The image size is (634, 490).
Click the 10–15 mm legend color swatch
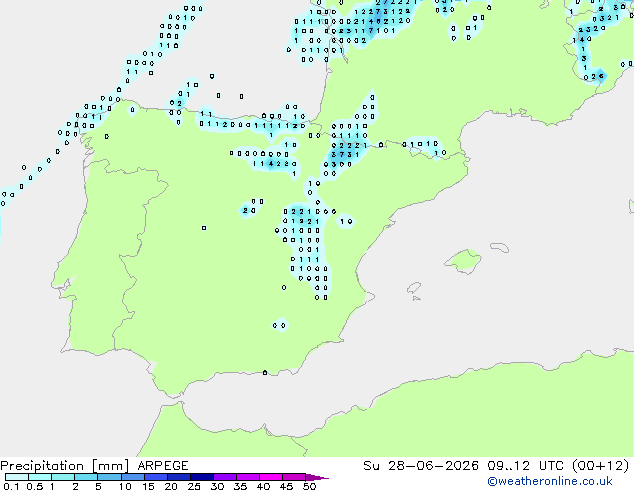tap(132, 477)
